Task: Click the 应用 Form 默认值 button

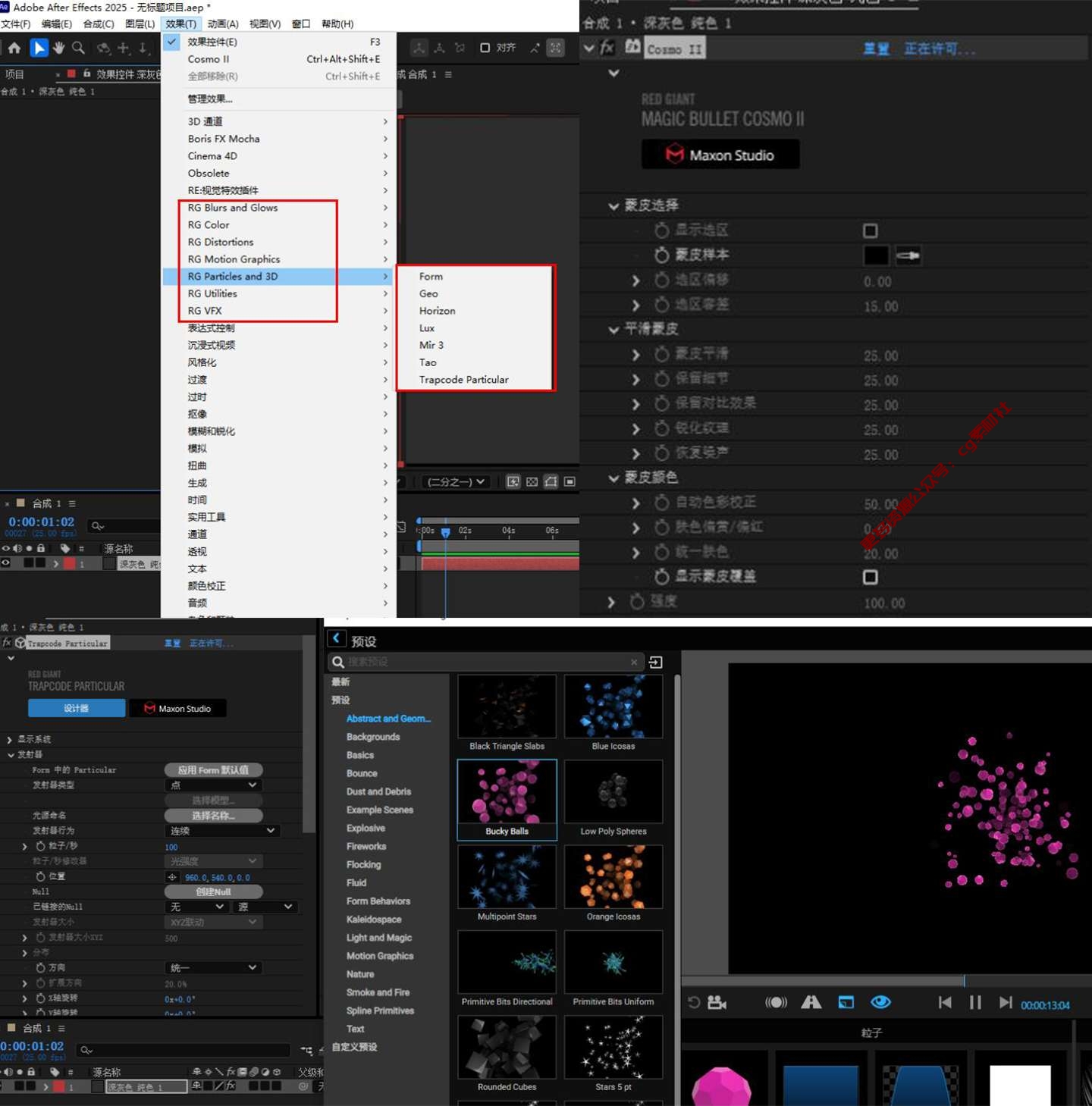Action: 213,770
